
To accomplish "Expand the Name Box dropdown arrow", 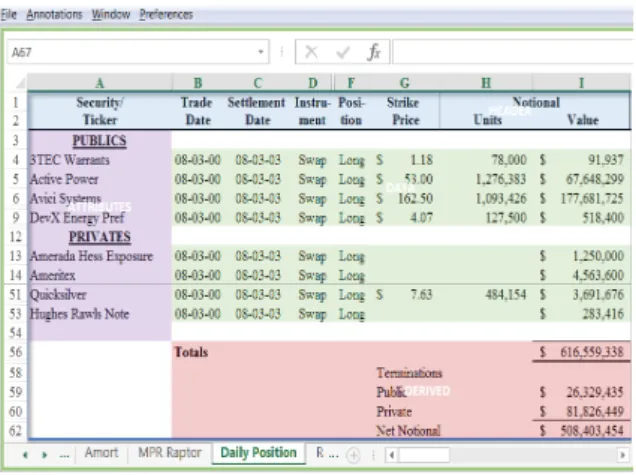I will (261, 52).
